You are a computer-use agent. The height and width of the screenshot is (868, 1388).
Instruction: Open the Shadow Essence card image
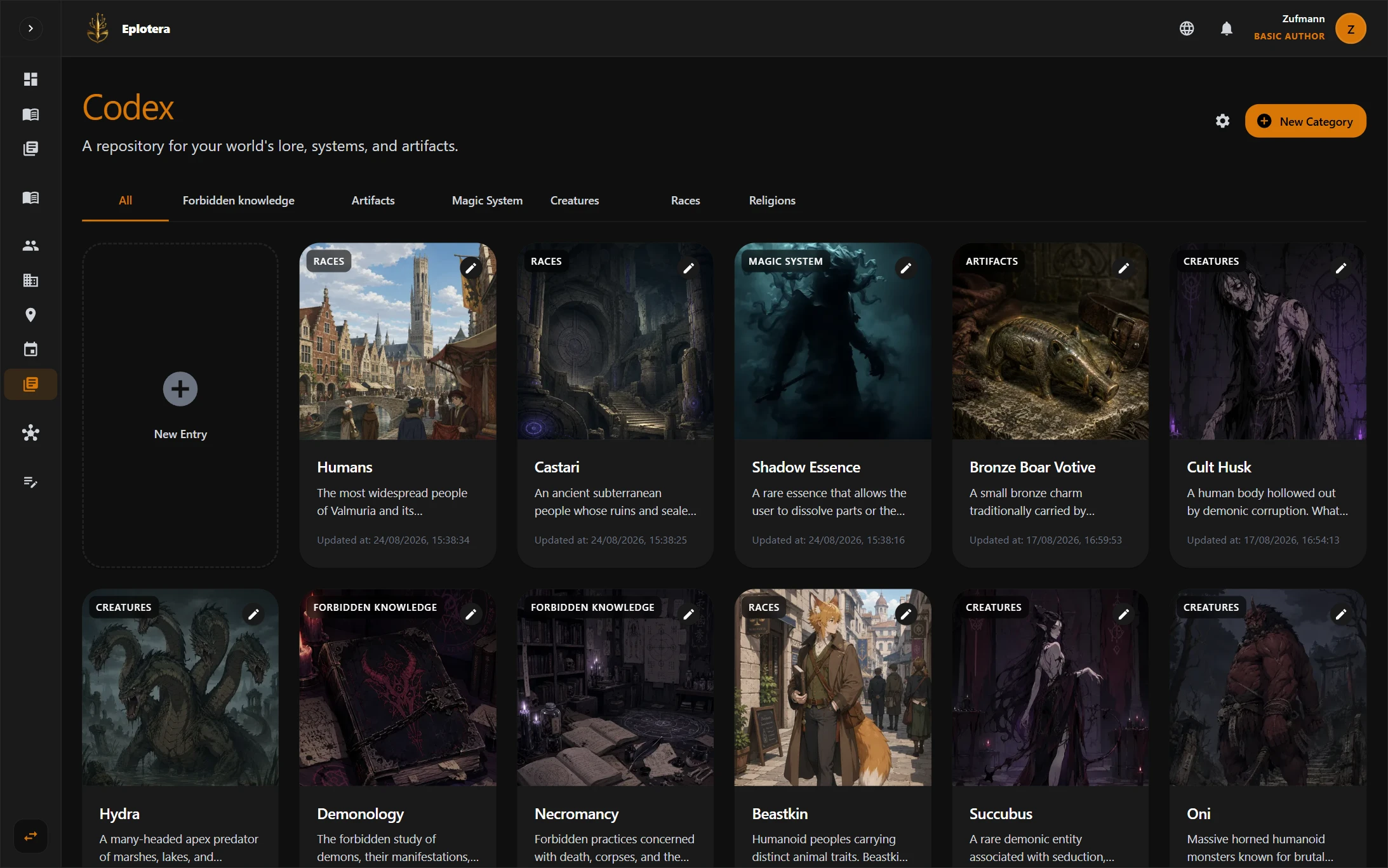click(833, 342)
